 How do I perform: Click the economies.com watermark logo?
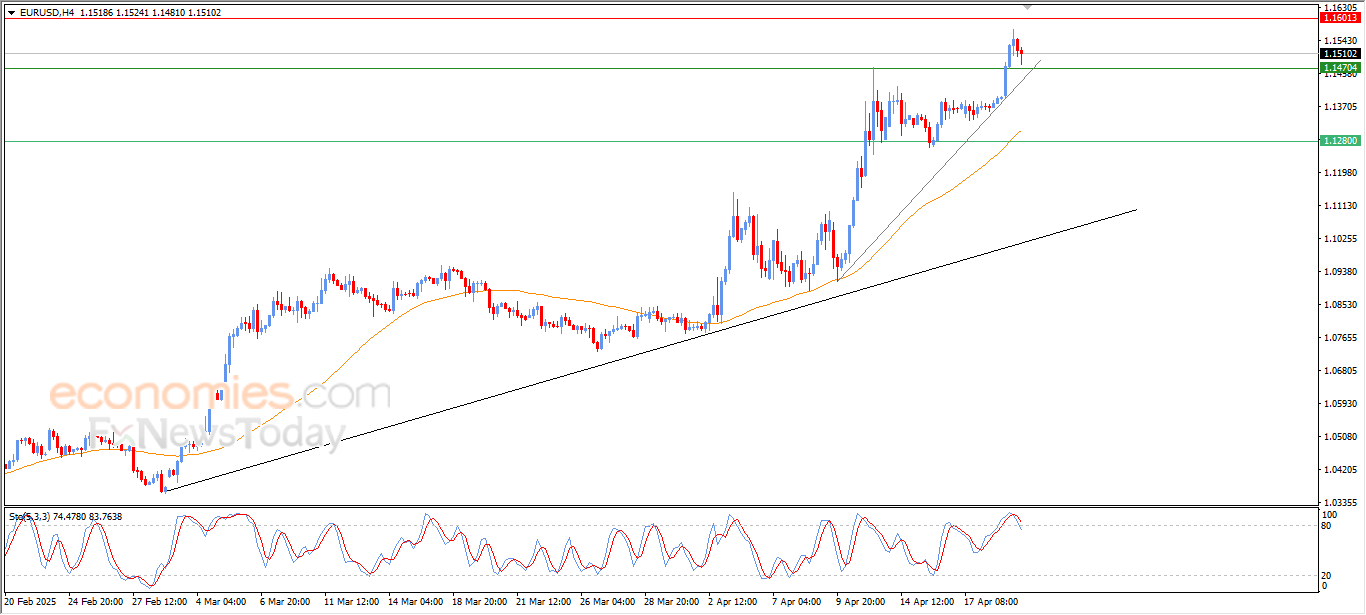tap(219, 393)
